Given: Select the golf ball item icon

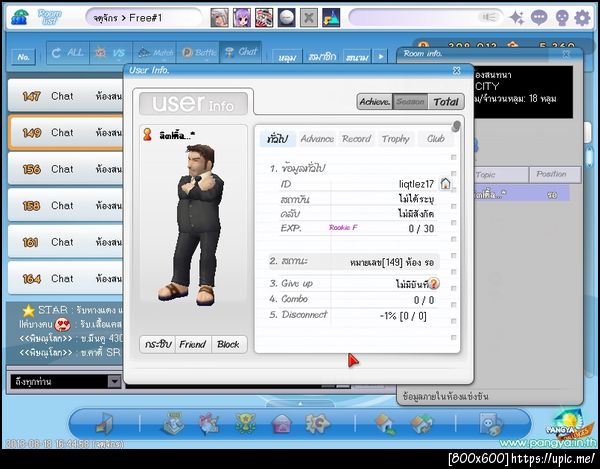Looking at the screenshot, I should tap(286, 18).
